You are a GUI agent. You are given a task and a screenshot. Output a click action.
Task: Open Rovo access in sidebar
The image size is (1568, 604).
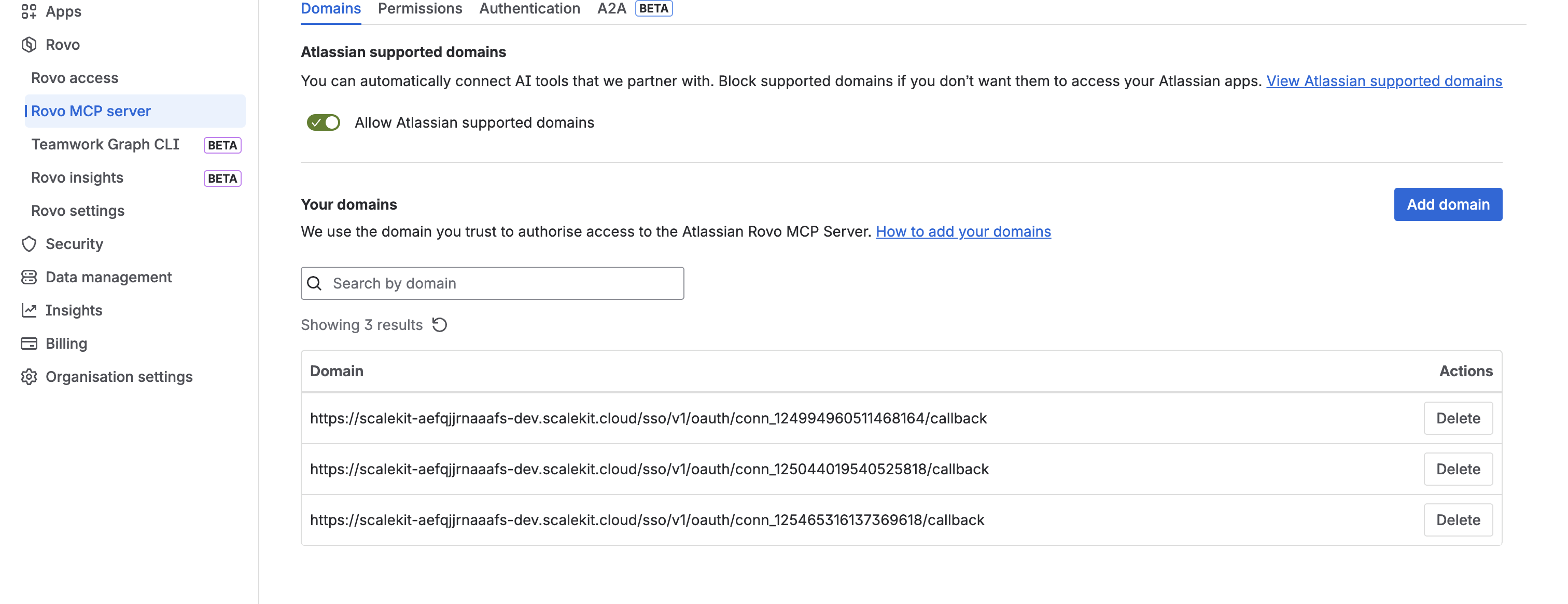74,78
